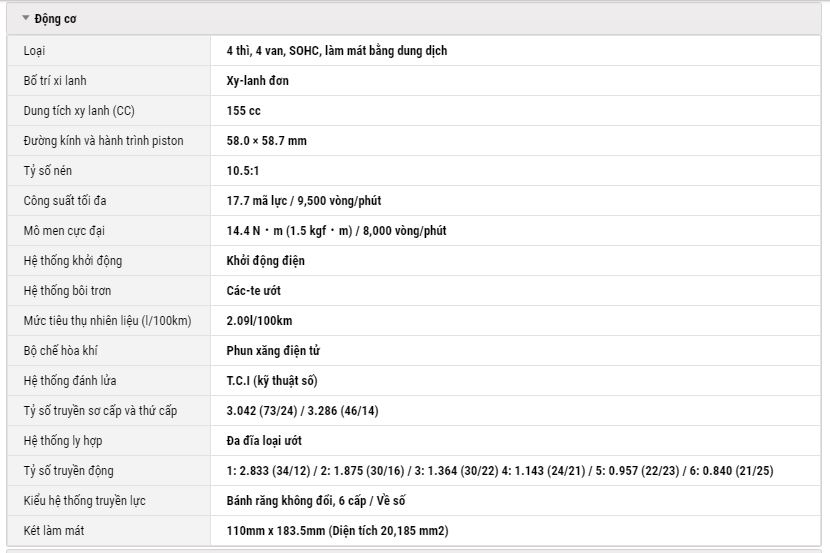The width and height of the screenshot is (830, 553).
Task: Click the Động cơ section header
Action: click(x=413, y=19)
